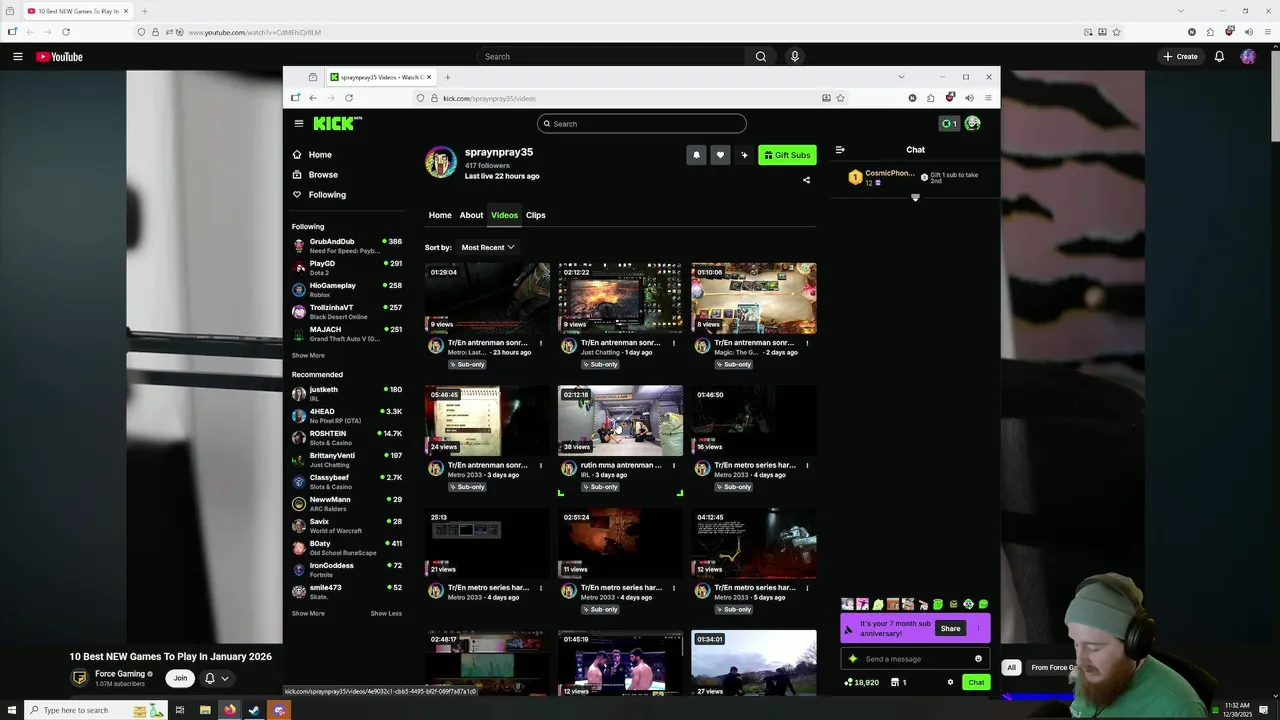Open the Kick sidebar hamburger menu

(298, 123)
